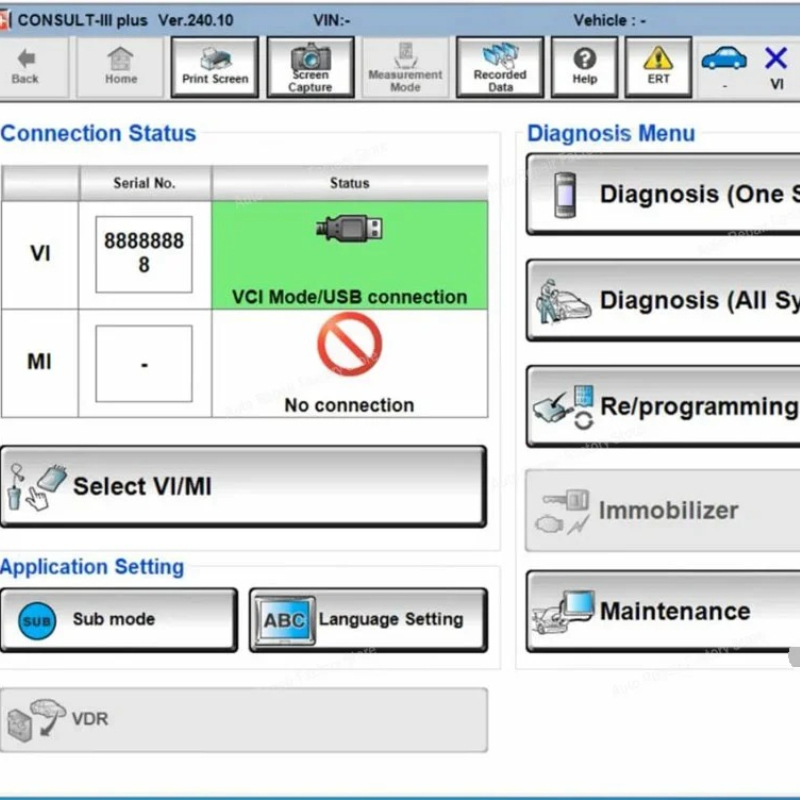Click the 'Vehicle : -' title bar text
The height and width of the screenshot is (800, 800).
610,20
